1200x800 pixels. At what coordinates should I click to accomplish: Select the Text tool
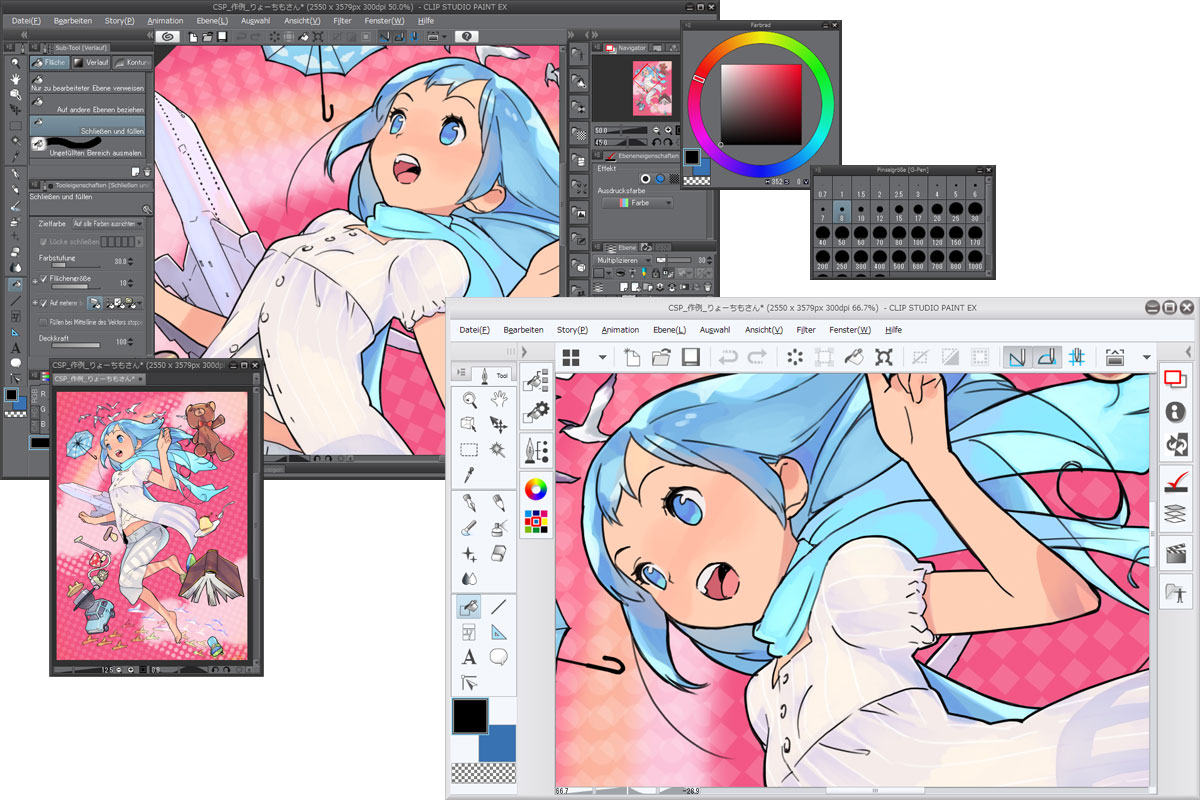(x=469, y=657)
